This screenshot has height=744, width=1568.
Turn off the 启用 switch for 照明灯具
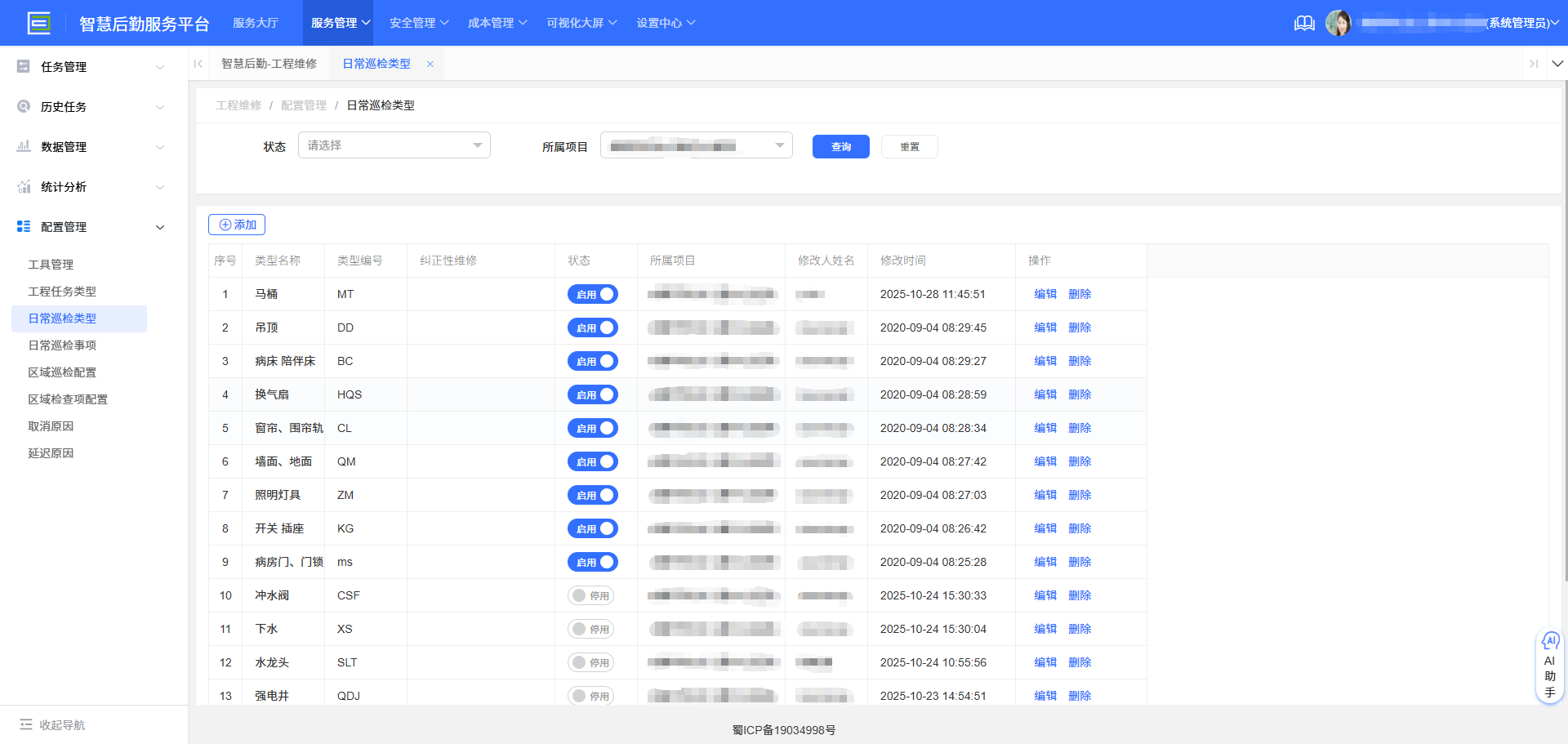coord(592,495)
